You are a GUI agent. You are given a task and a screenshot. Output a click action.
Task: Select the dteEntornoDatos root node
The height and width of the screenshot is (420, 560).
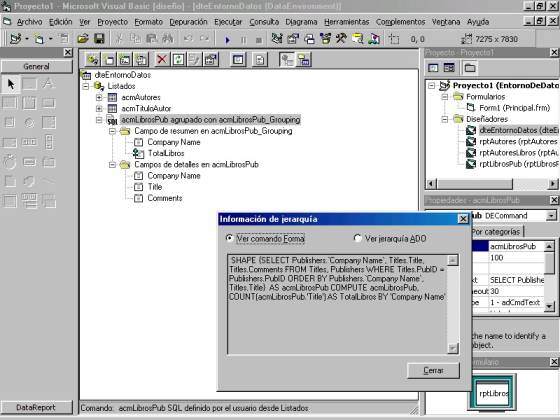tap(122, 75)
